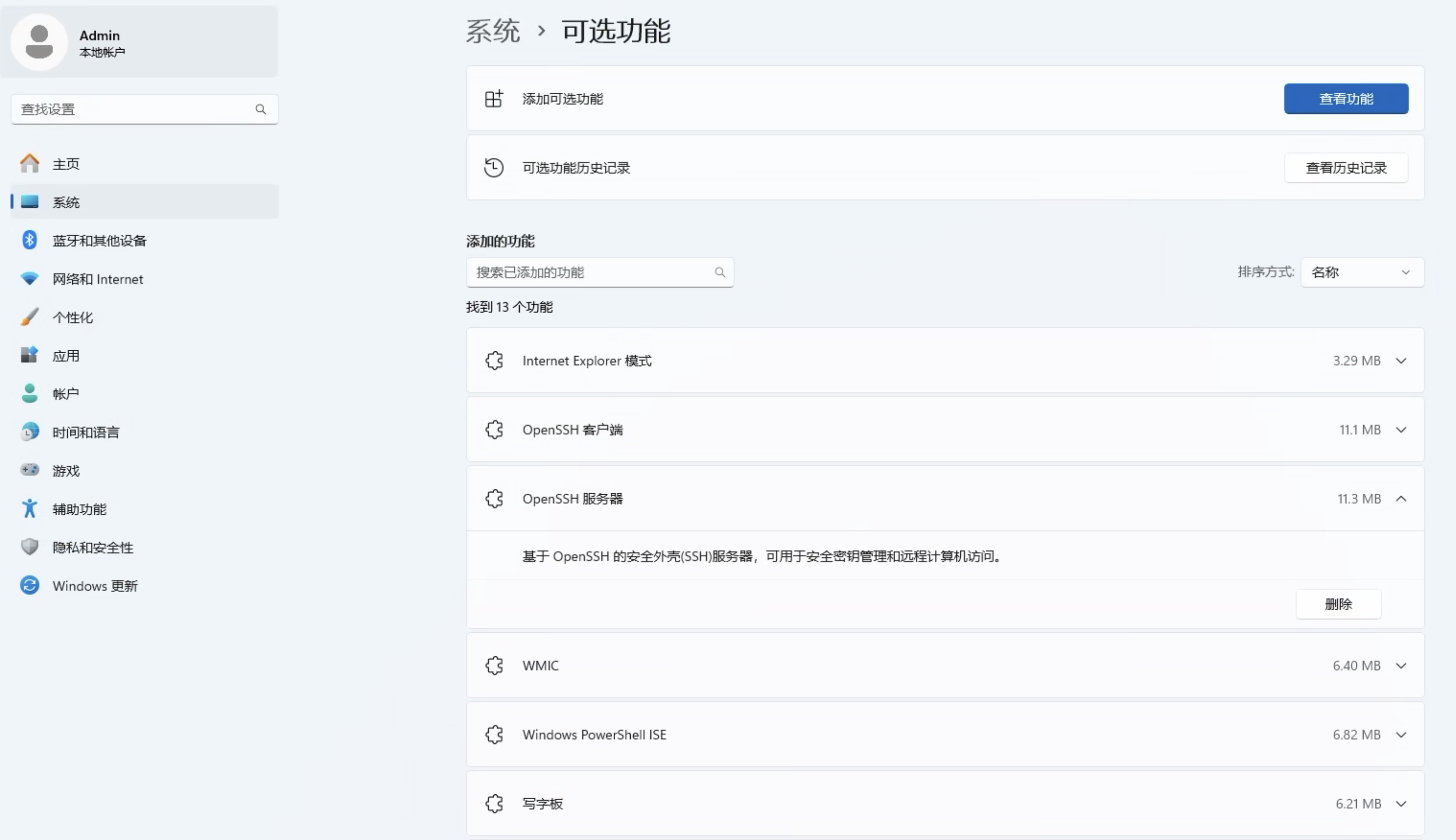Expand the Windows PowerShell ISE entry
This screenshot has width=1456, height=840.
point(1401,734)
